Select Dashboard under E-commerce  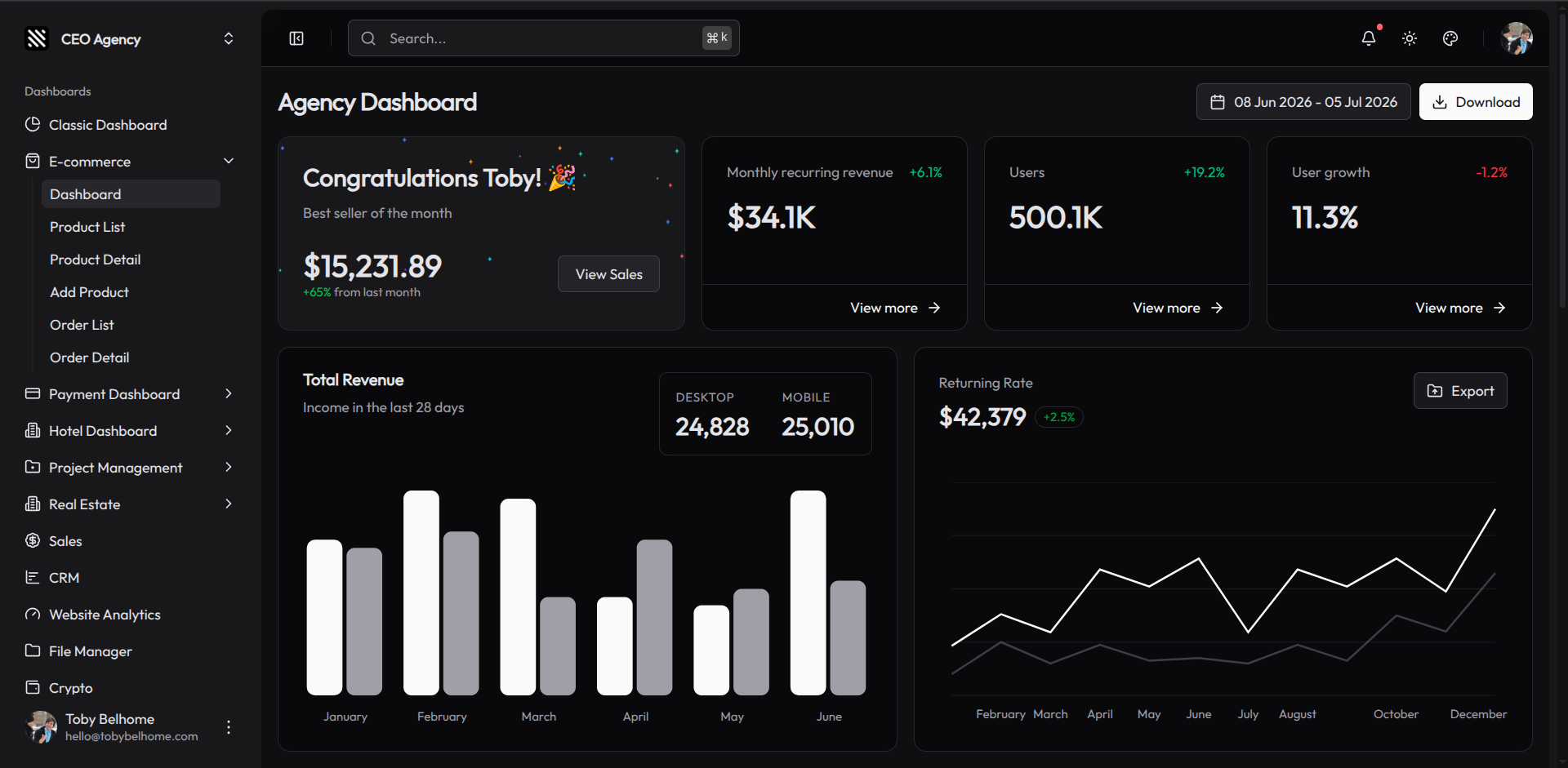[131, 194]
